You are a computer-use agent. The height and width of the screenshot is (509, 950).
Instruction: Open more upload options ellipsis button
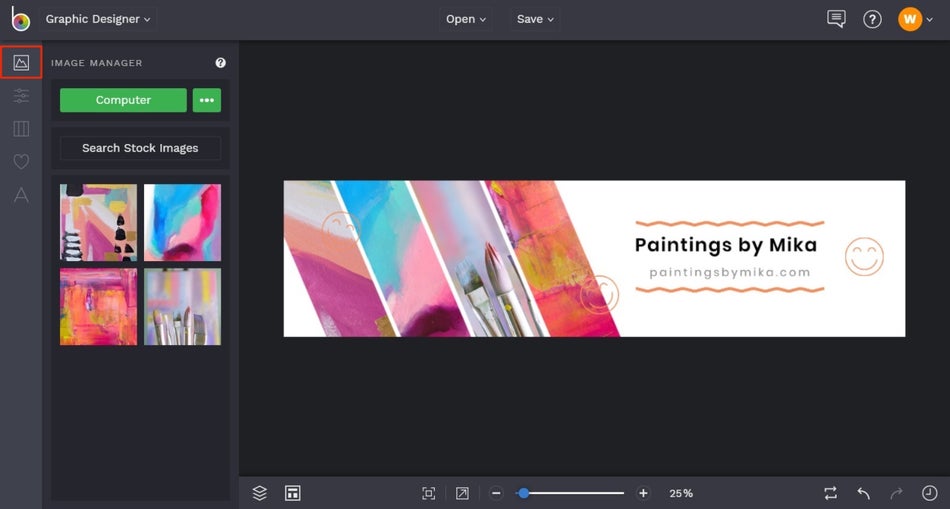pyautogui.click(x=207, y=100)
